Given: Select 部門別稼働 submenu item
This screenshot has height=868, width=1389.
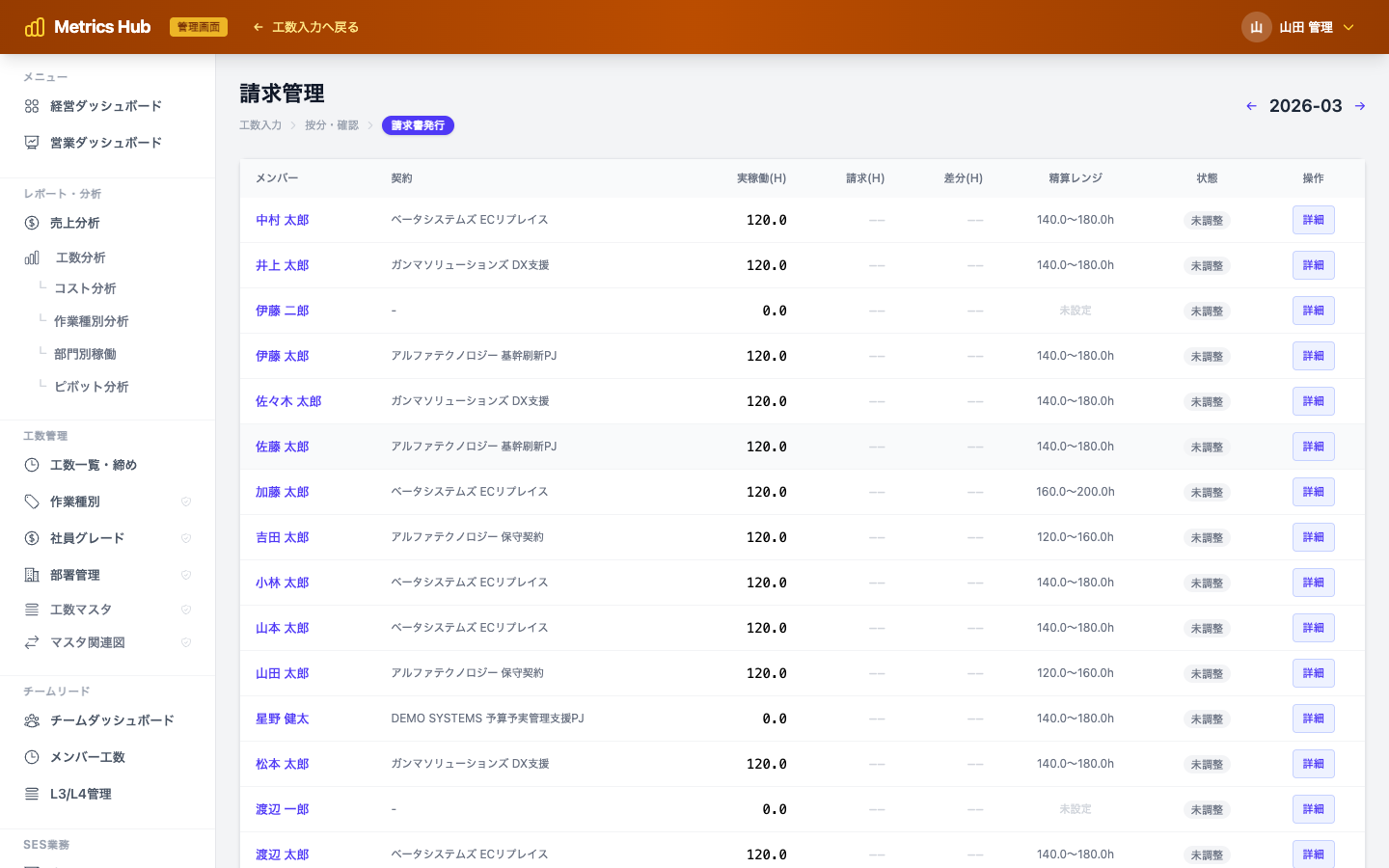Looking at the screenshot, I should click(85, 354).
